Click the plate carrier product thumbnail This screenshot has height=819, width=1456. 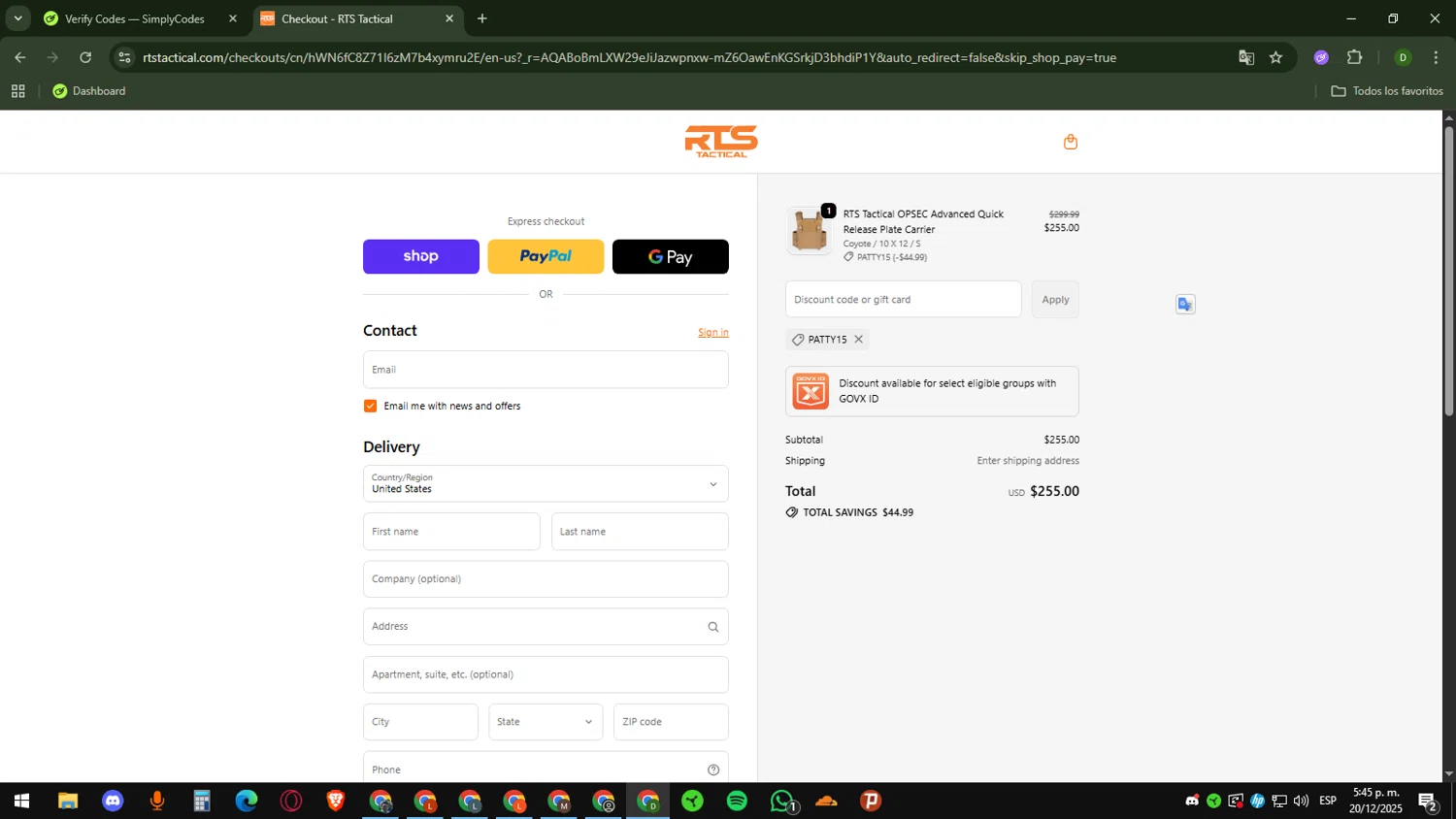[810, 231]
